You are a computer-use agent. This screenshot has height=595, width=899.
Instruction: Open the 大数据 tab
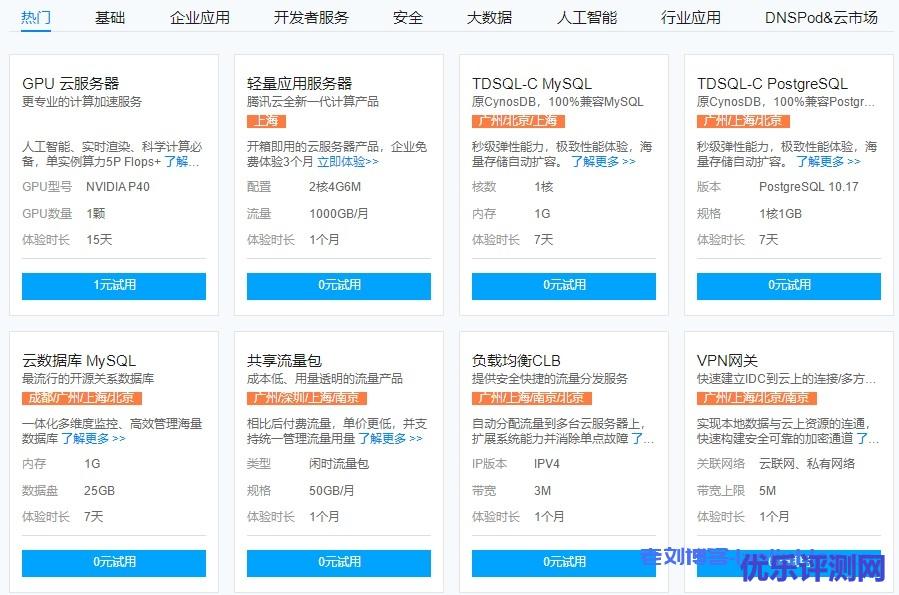[x=489, y=17]
